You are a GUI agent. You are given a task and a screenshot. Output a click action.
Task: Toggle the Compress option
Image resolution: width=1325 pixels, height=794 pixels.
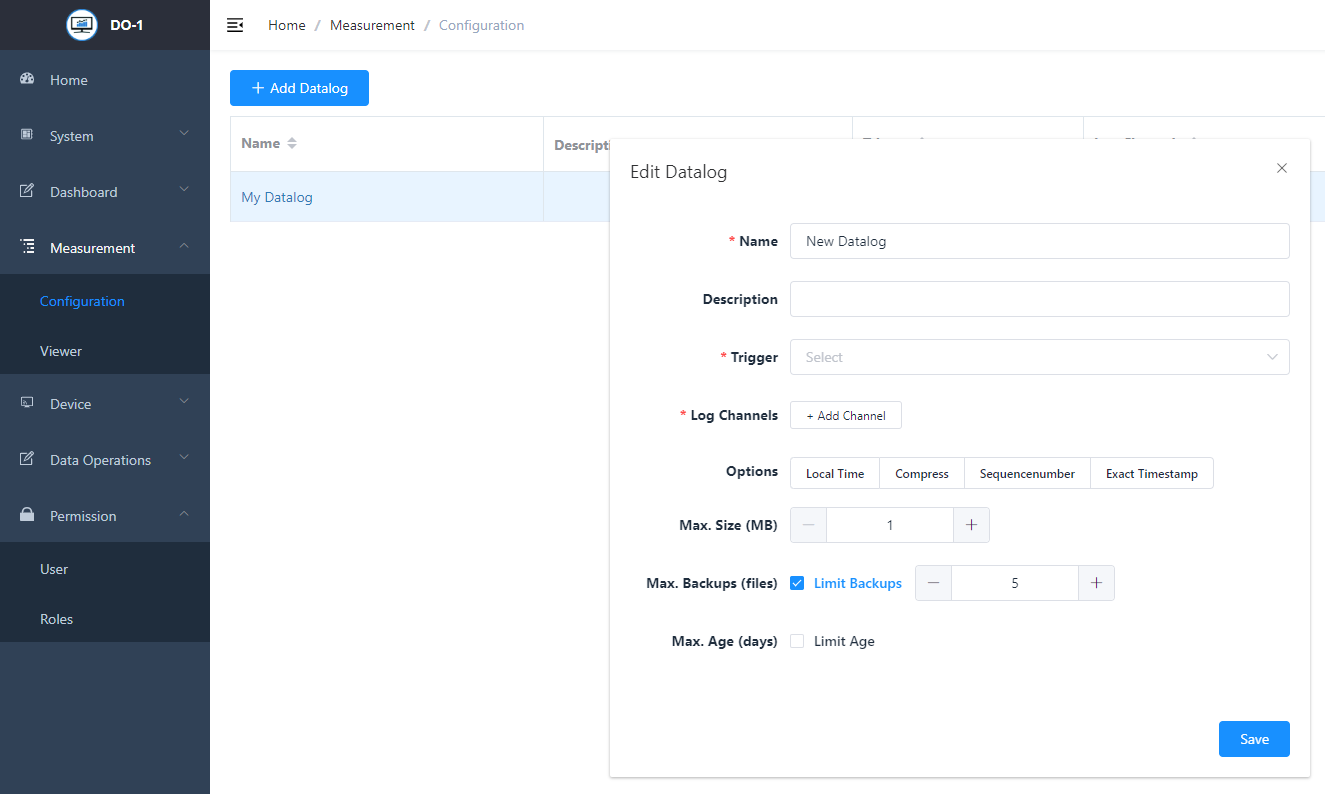point(921,473)
